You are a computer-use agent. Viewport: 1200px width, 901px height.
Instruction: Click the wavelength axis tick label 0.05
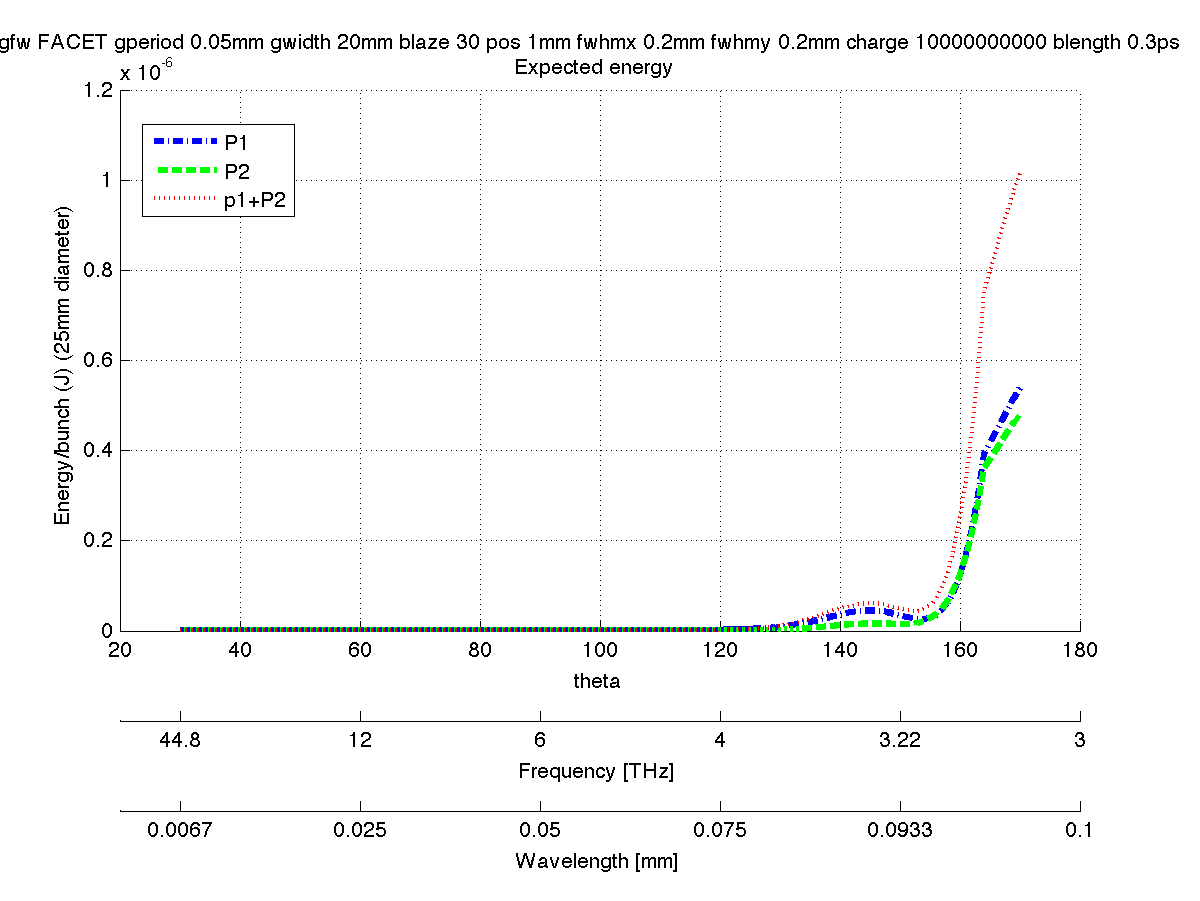click(540, 830)
